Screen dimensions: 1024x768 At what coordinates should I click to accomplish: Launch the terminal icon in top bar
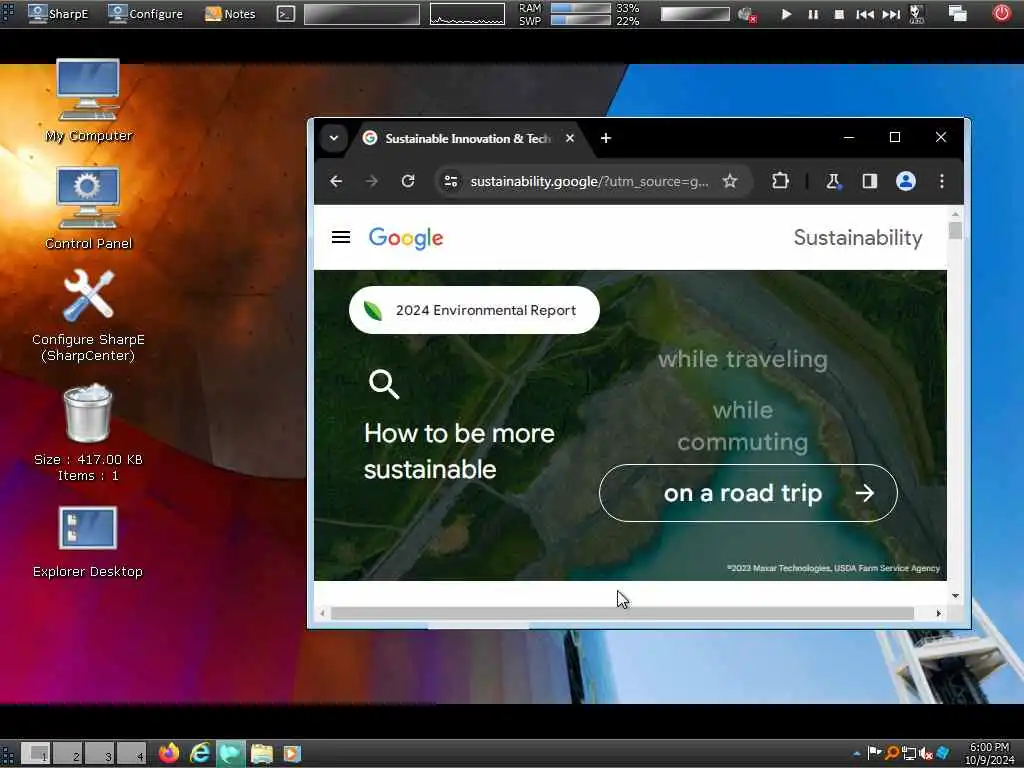(285, 14)
